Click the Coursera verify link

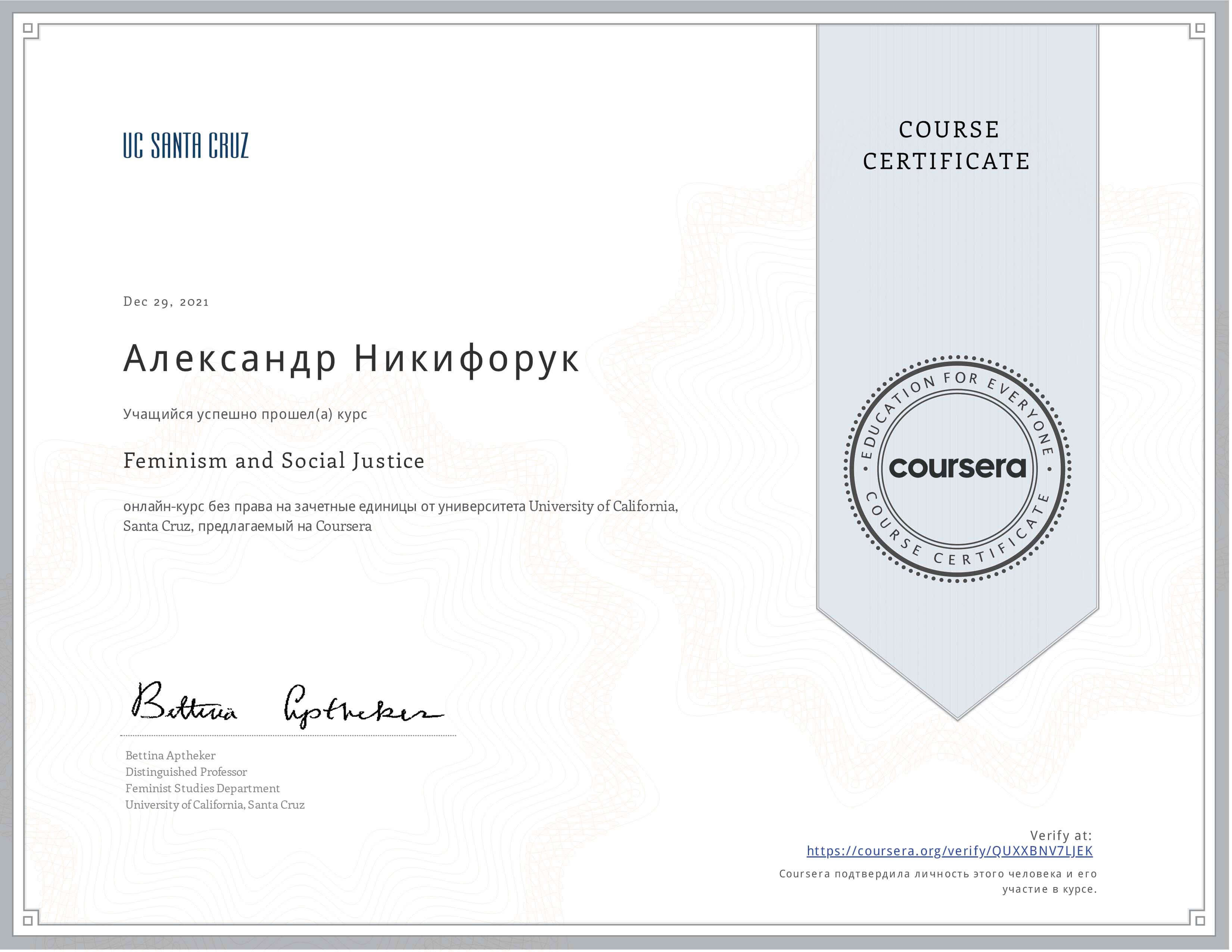(x=949, y=851)
